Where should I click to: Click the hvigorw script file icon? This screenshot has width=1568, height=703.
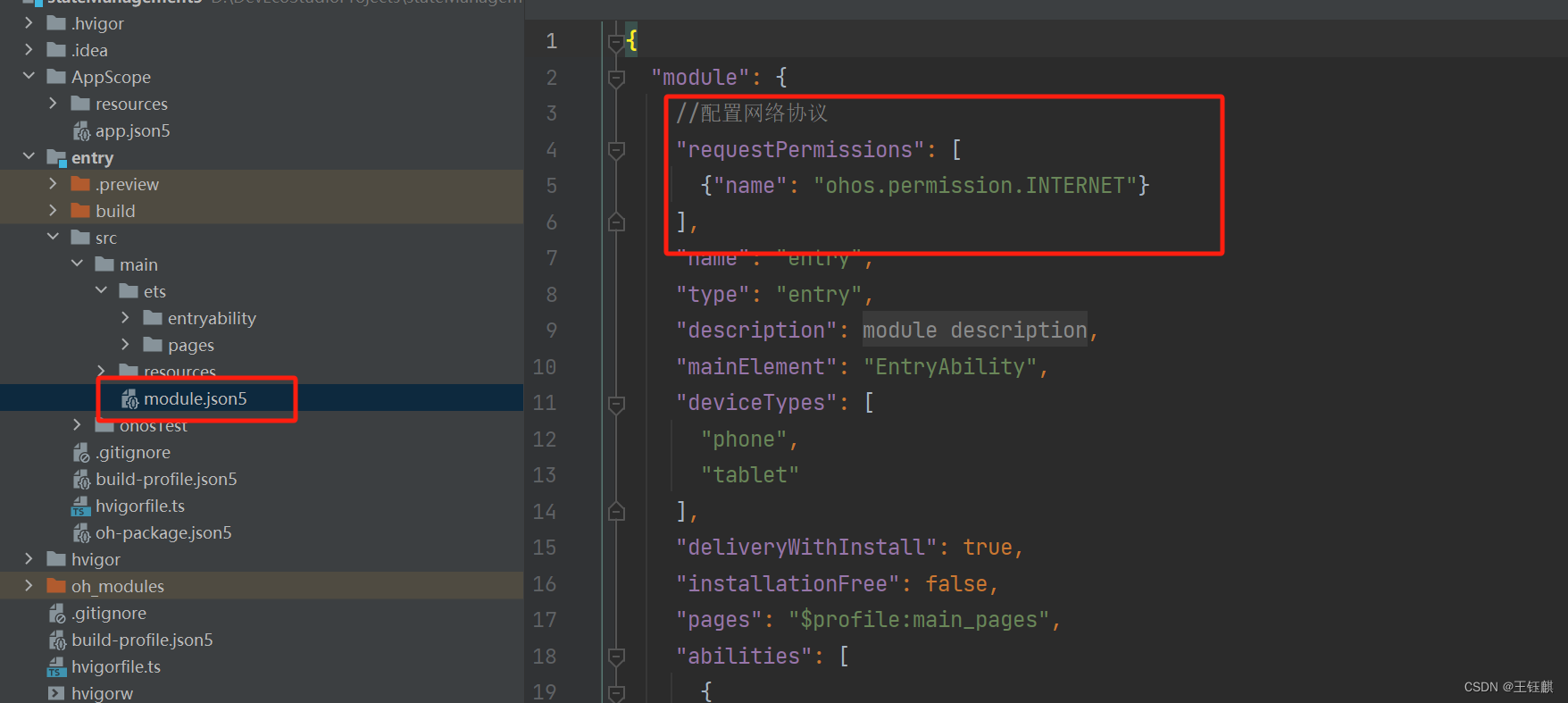coord(56,693)
